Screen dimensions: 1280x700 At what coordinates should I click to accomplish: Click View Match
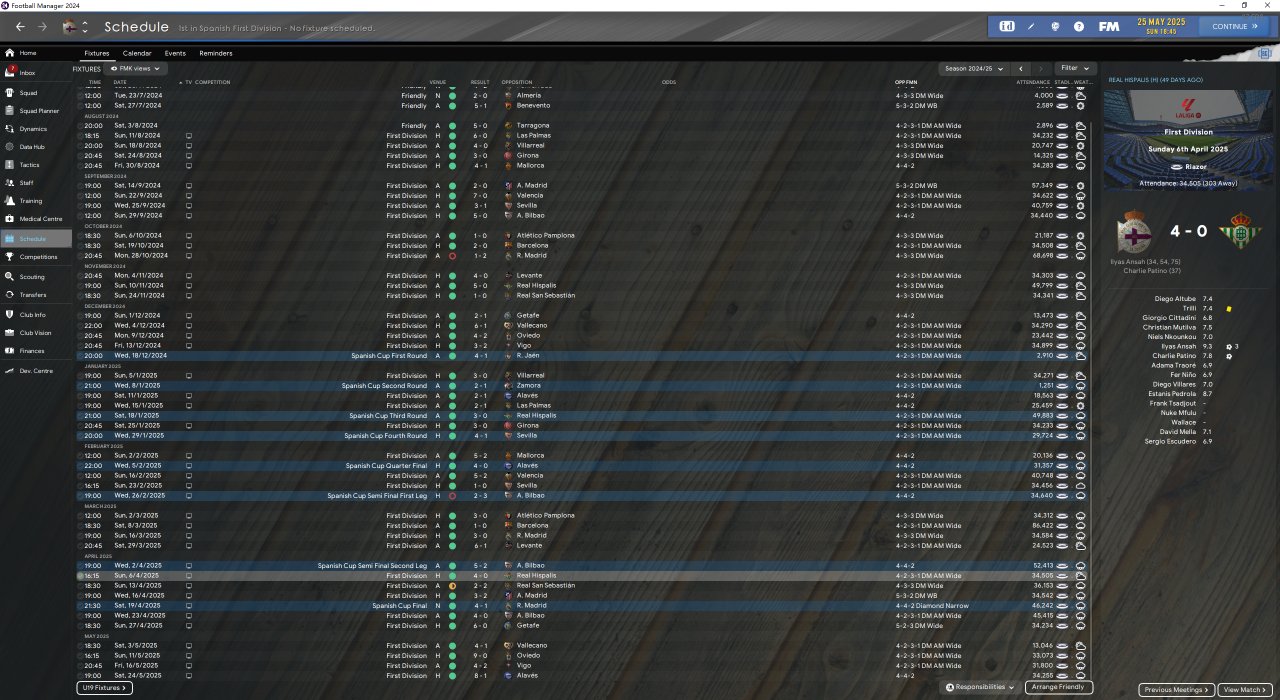coord(1246,690)
